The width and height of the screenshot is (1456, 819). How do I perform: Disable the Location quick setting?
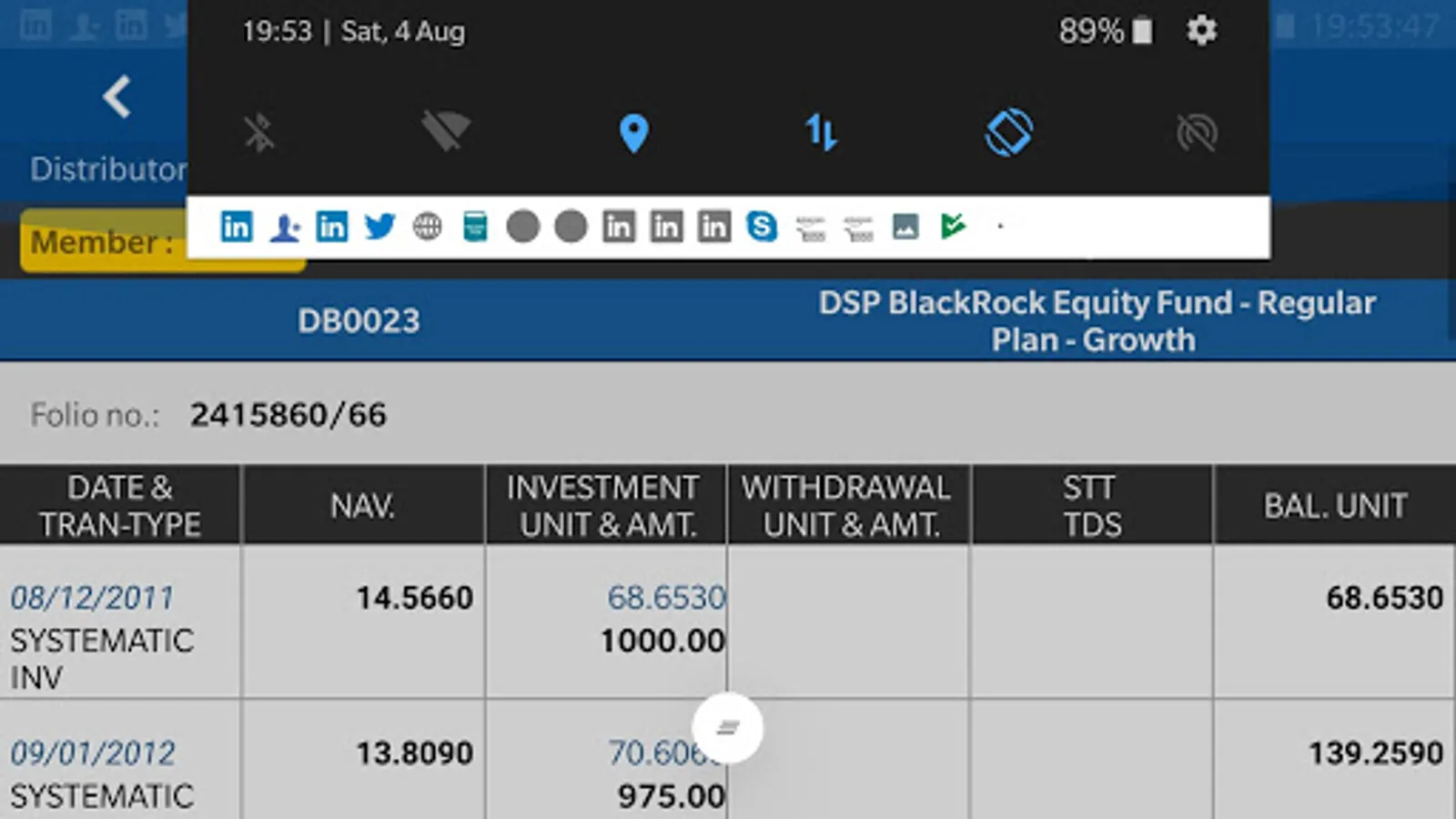coord(633,134)
